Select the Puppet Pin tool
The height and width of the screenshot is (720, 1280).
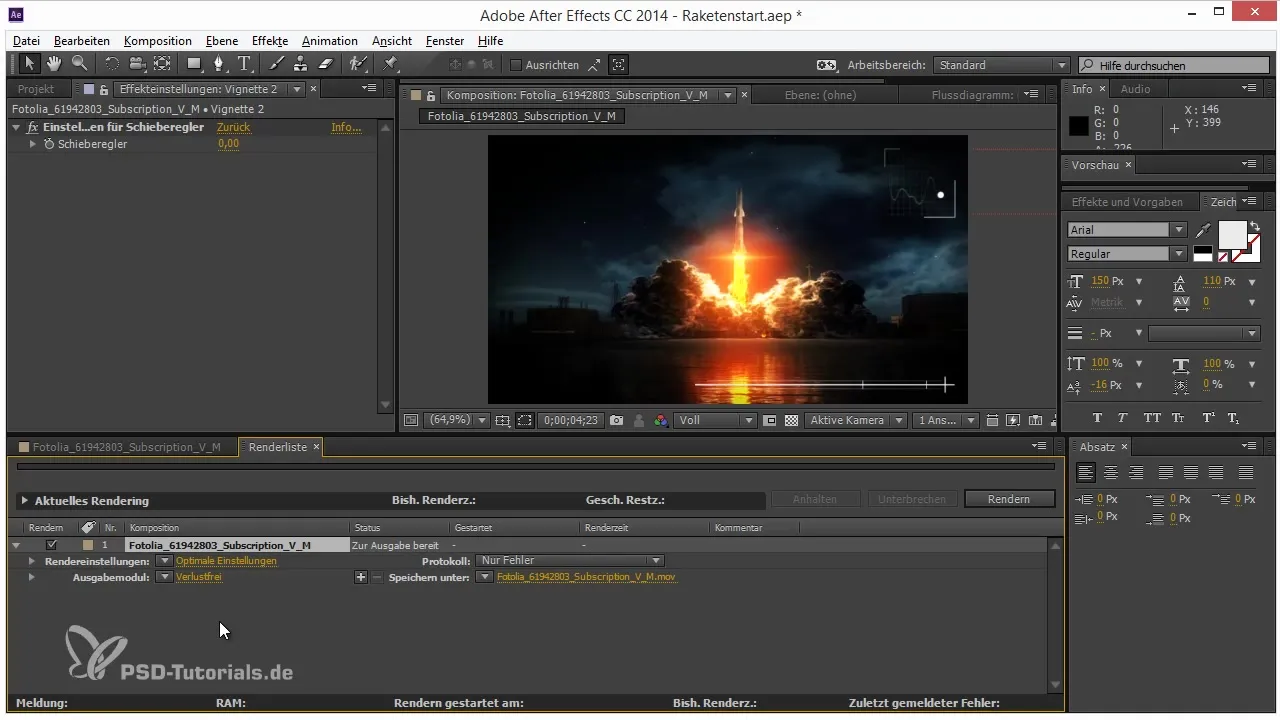pyautogui.click(x=390, y=64)
